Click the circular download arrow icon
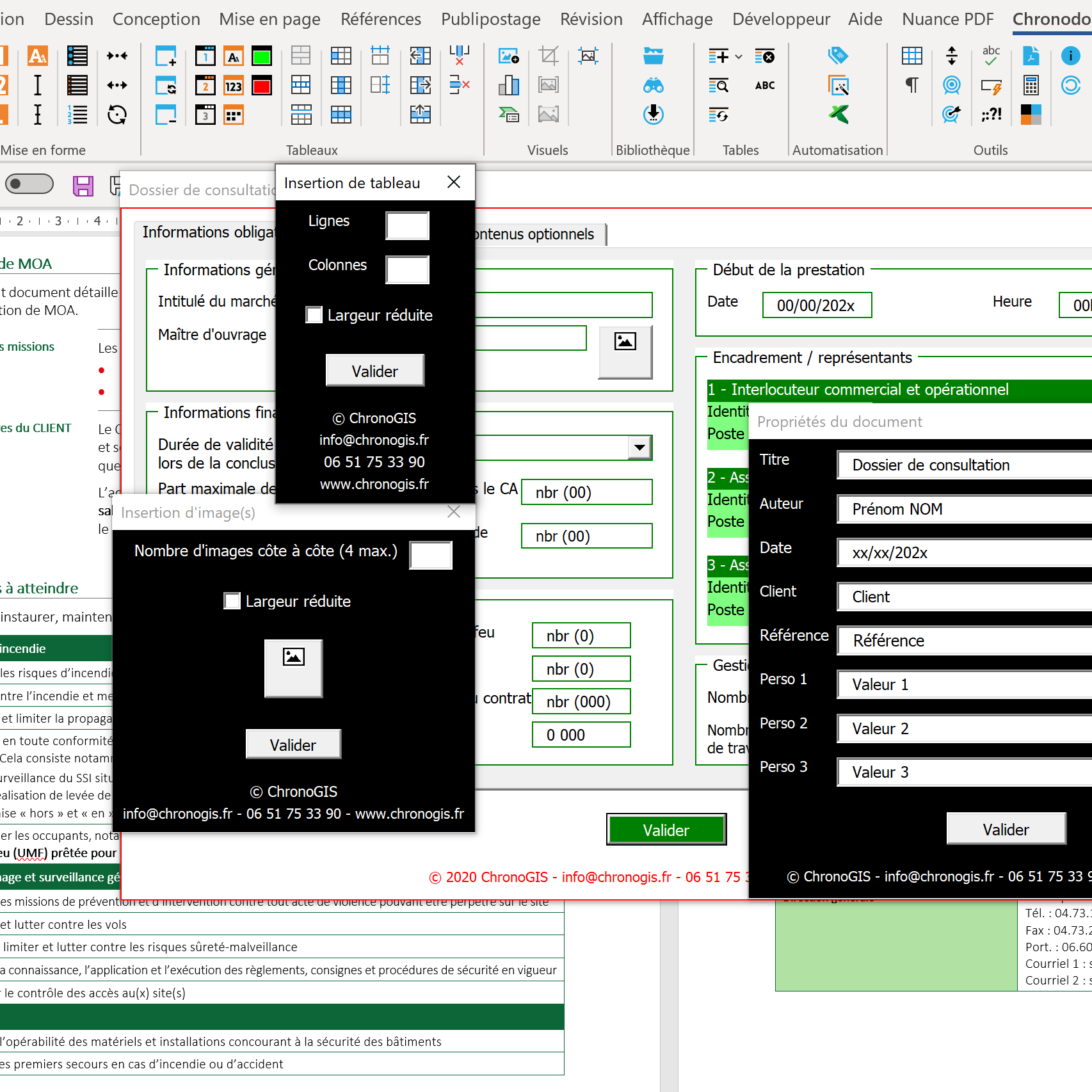This screenshot has height=1092, width=1092. tap(654, 115)
